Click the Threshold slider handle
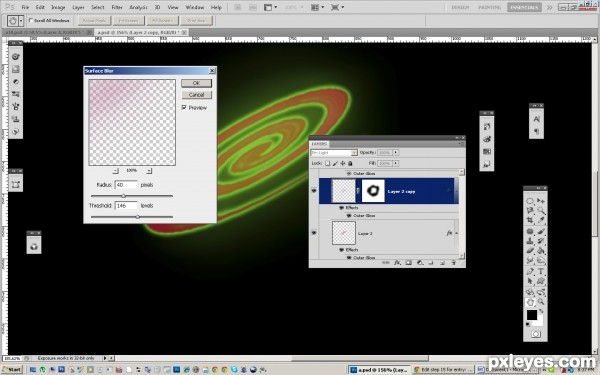The image size is (600, 375). [138, 217]
